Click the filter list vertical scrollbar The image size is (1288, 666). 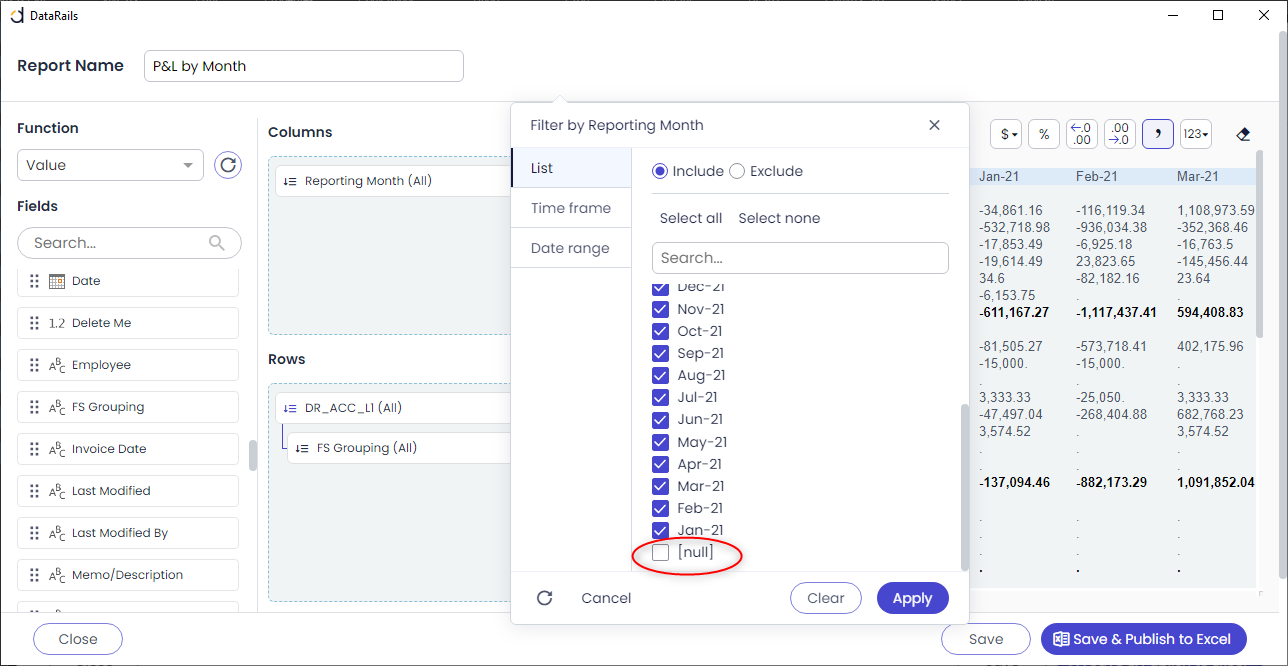[965, 487]
